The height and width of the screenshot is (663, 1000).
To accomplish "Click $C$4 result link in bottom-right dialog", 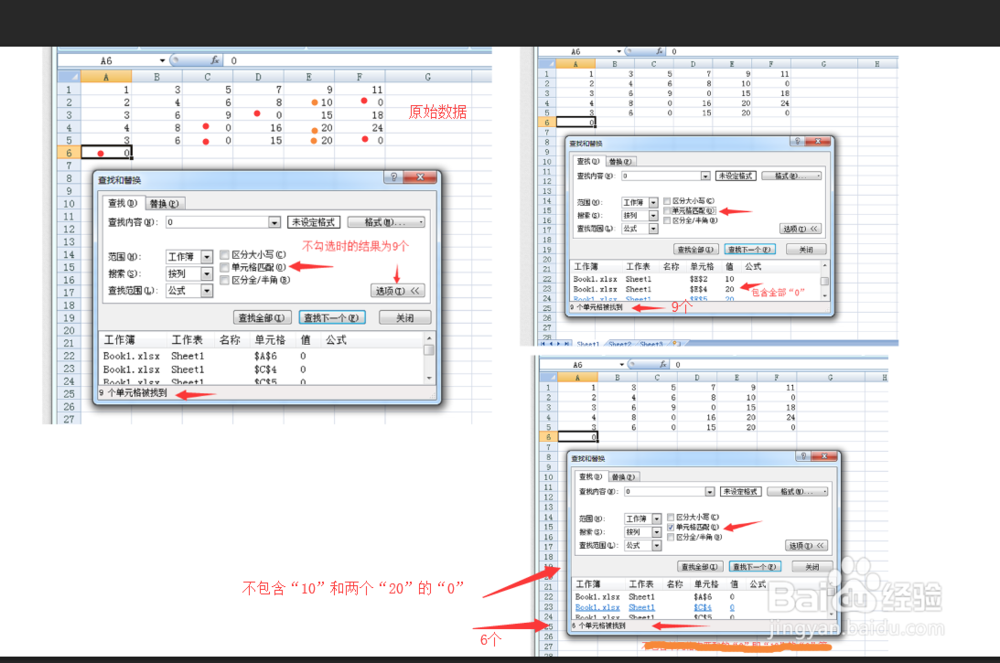I will (702, 608).
